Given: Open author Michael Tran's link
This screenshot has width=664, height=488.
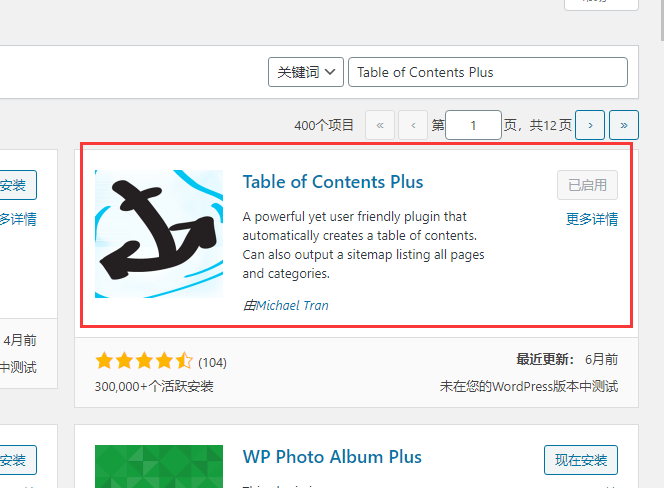Looking at the screenshot, I should tap(292, 305).
